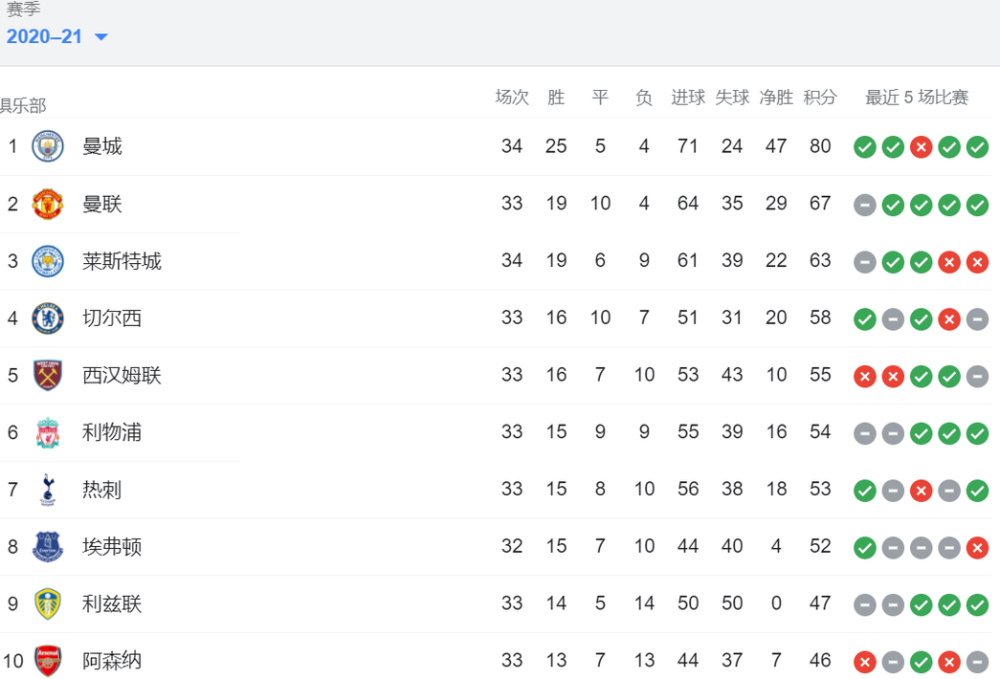Screen dimensions: 1000x679
Task: Click 曼联's grey draw icon in recent matches
Action: (x=865, y=205)
